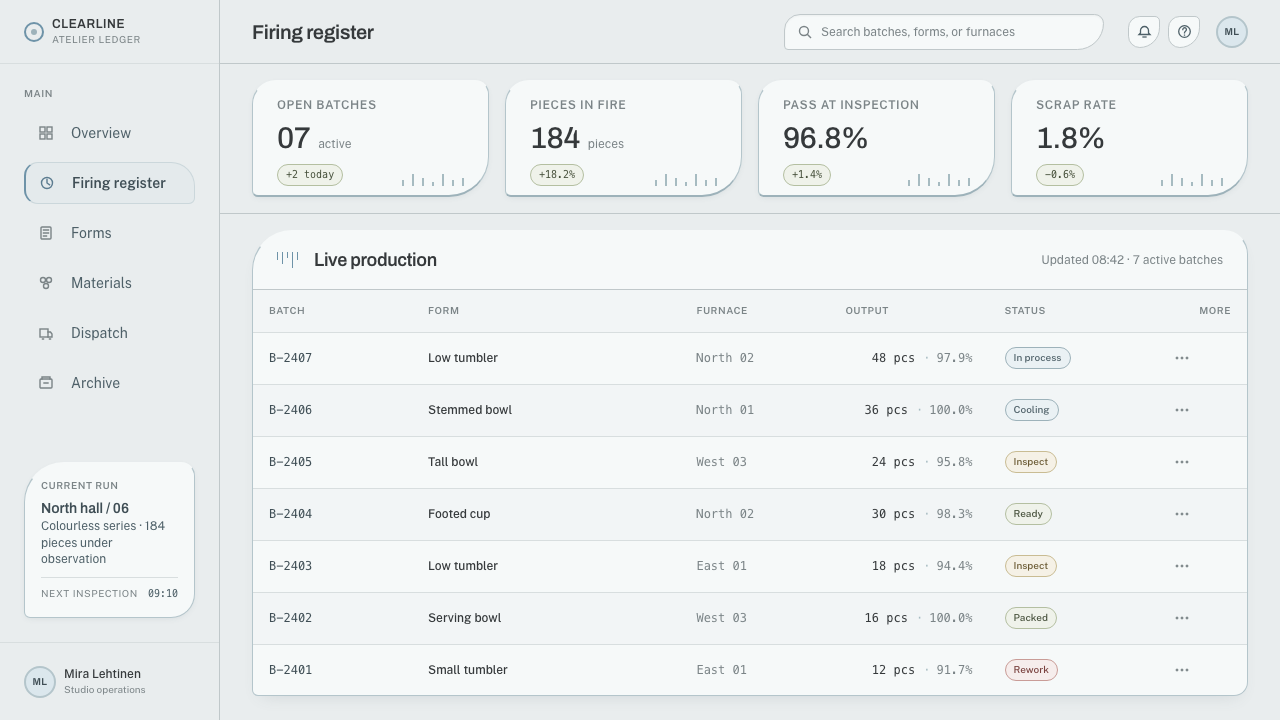Open the Pass at Inspection card
1280x720 pixels.
(x=876, y=138)
